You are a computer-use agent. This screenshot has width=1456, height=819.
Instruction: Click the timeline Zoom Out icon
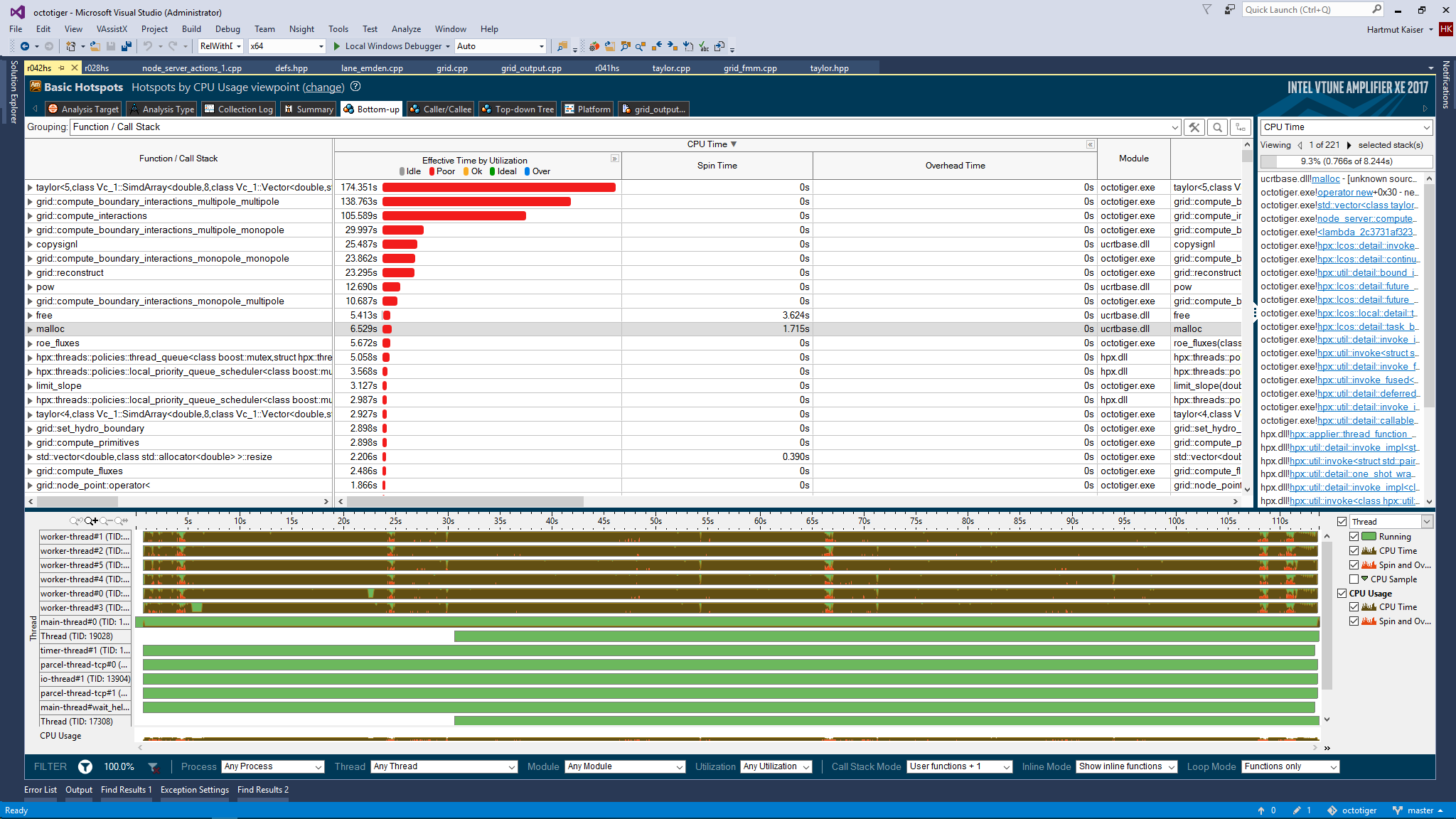[x=105, y=521]
